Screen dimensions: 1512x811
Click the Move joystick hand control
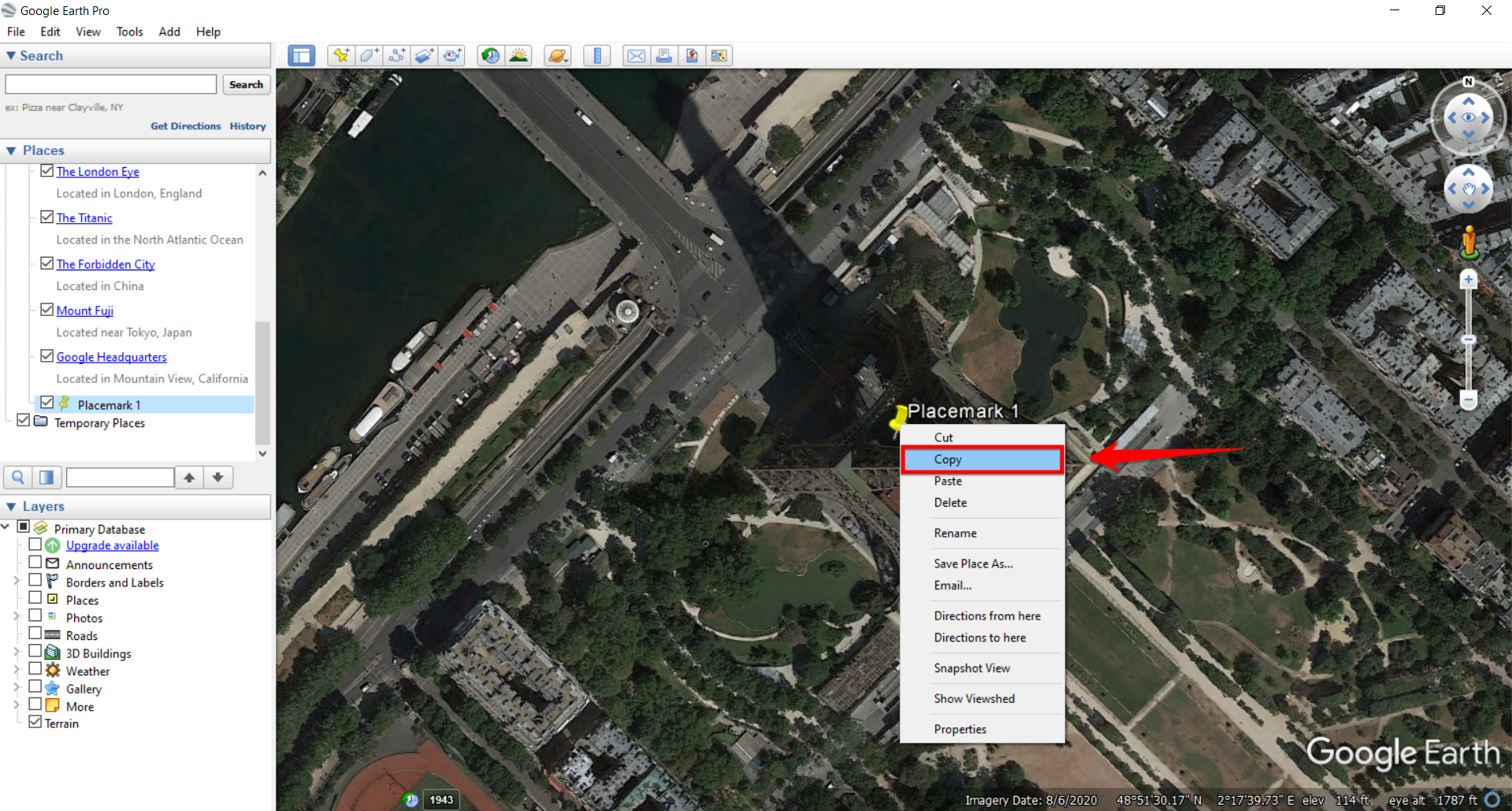pyautogui.click(x=1468, y=189)
